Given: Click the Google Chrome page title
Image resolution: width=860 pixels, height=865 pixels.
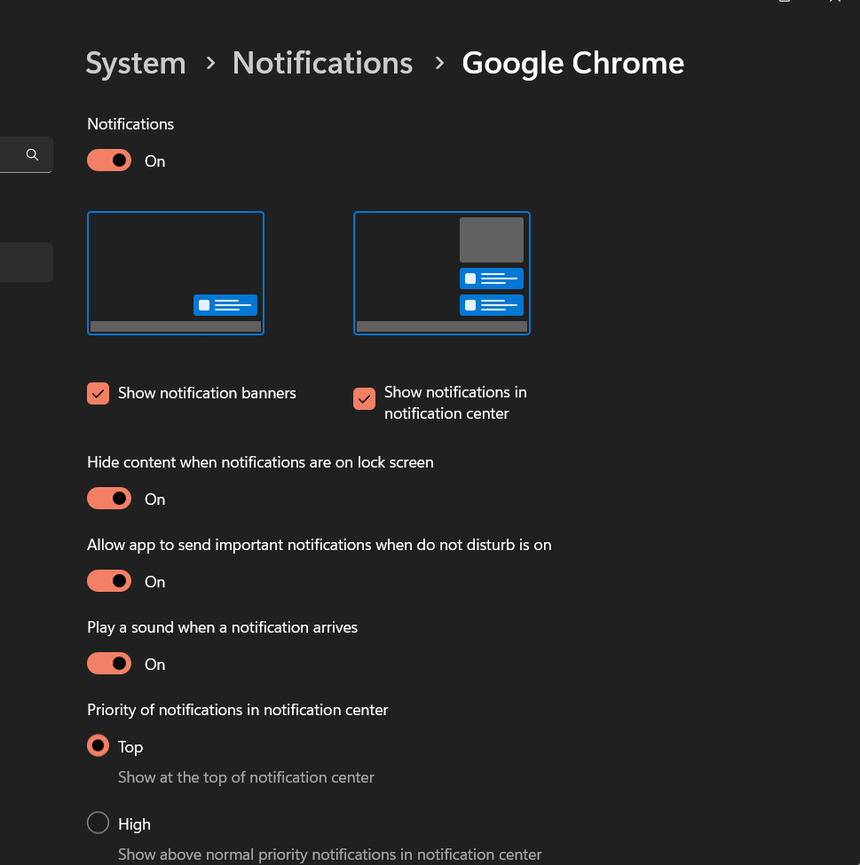Looking at the screenshot, I should (573, 63).
